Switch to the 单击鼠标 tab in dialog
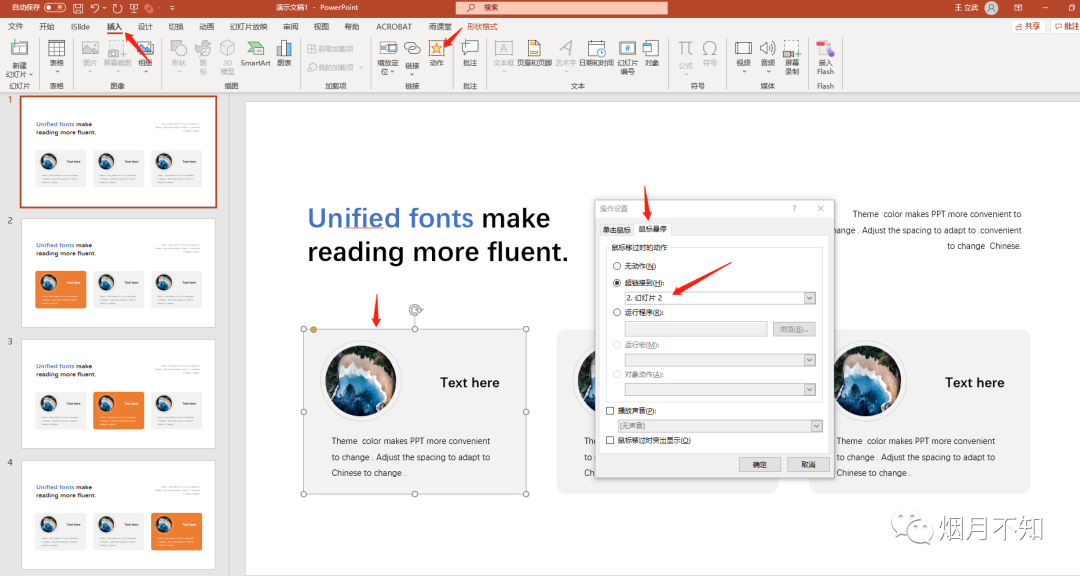Screen dimensions: 1080x576 pos(616,229)
